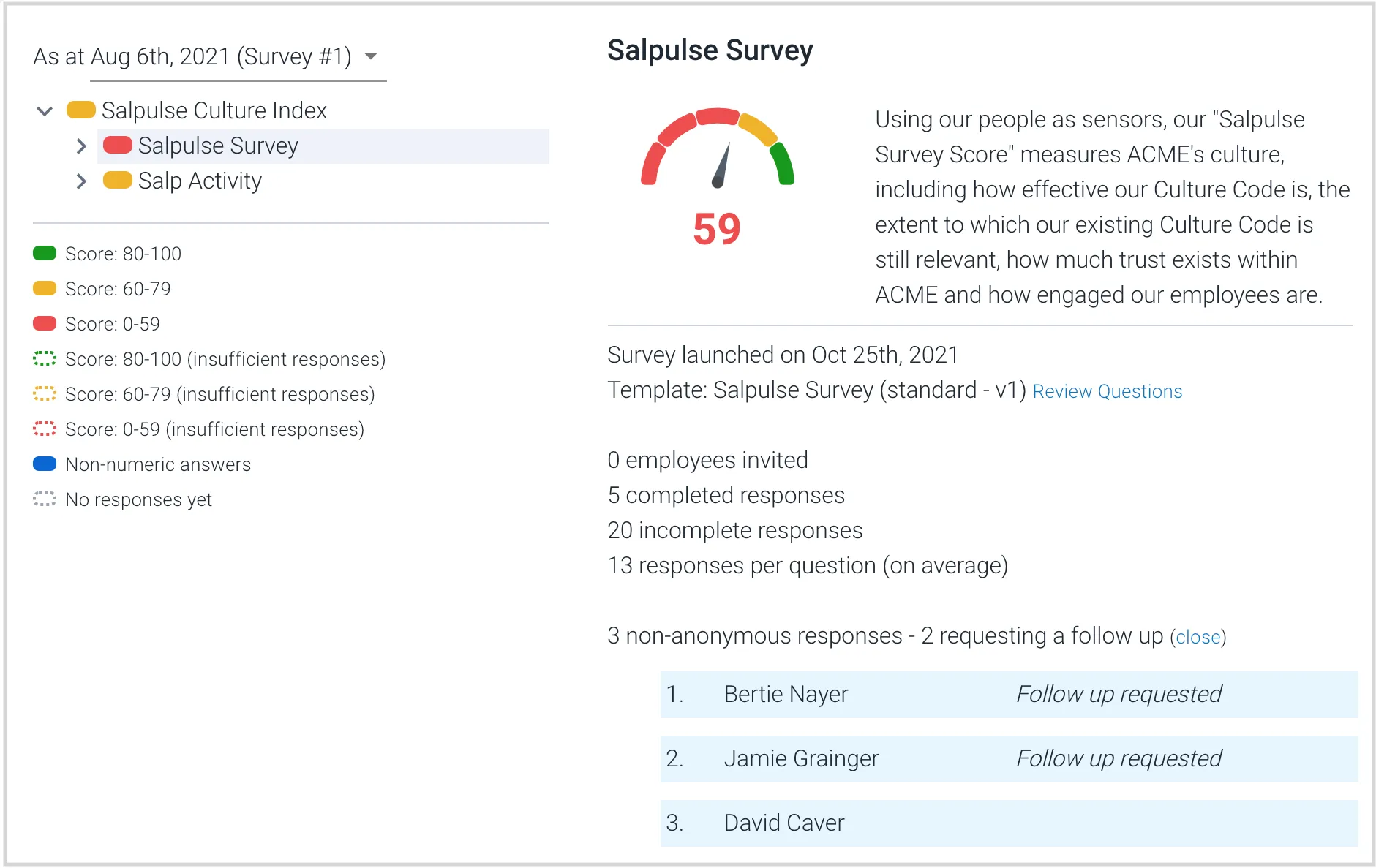Screen dimensions: 1376x868
Task: Click the blue Non-numeric answers swatch
Action: click(45, 464)
